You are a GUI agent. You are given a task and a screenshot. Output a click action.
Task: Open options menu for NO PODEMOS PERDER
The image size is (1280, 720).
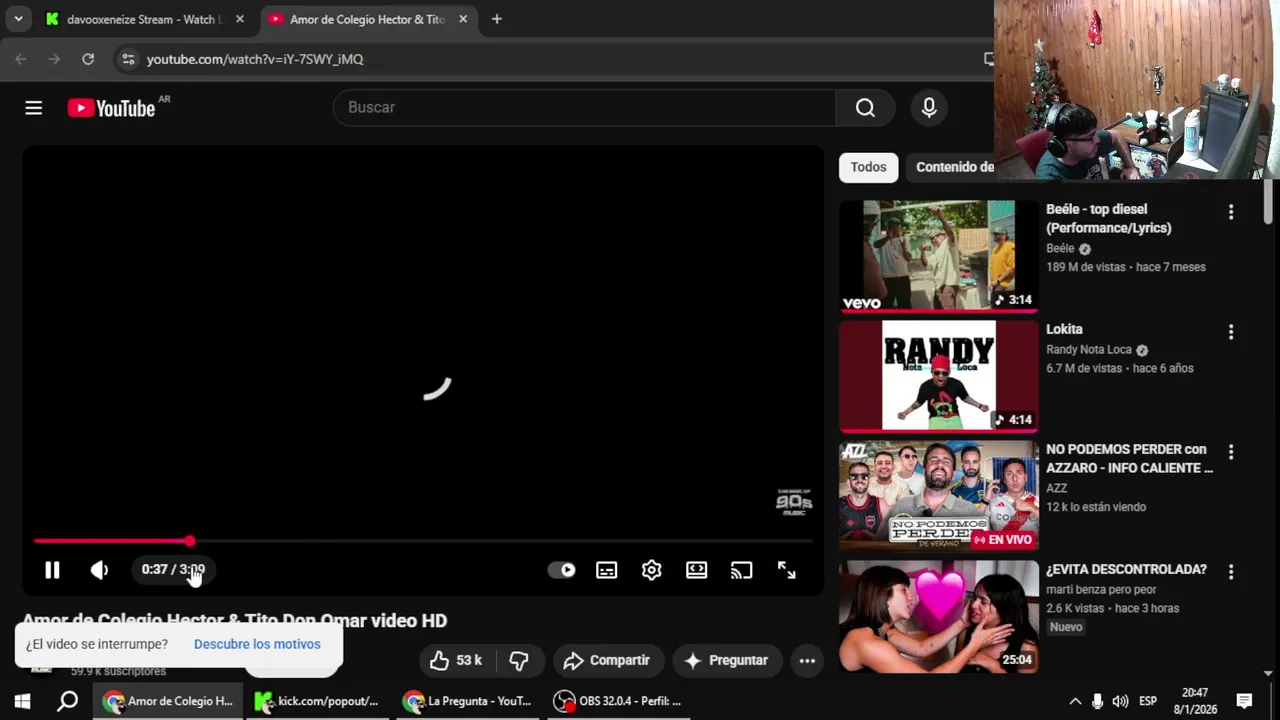pos(1231,452)
